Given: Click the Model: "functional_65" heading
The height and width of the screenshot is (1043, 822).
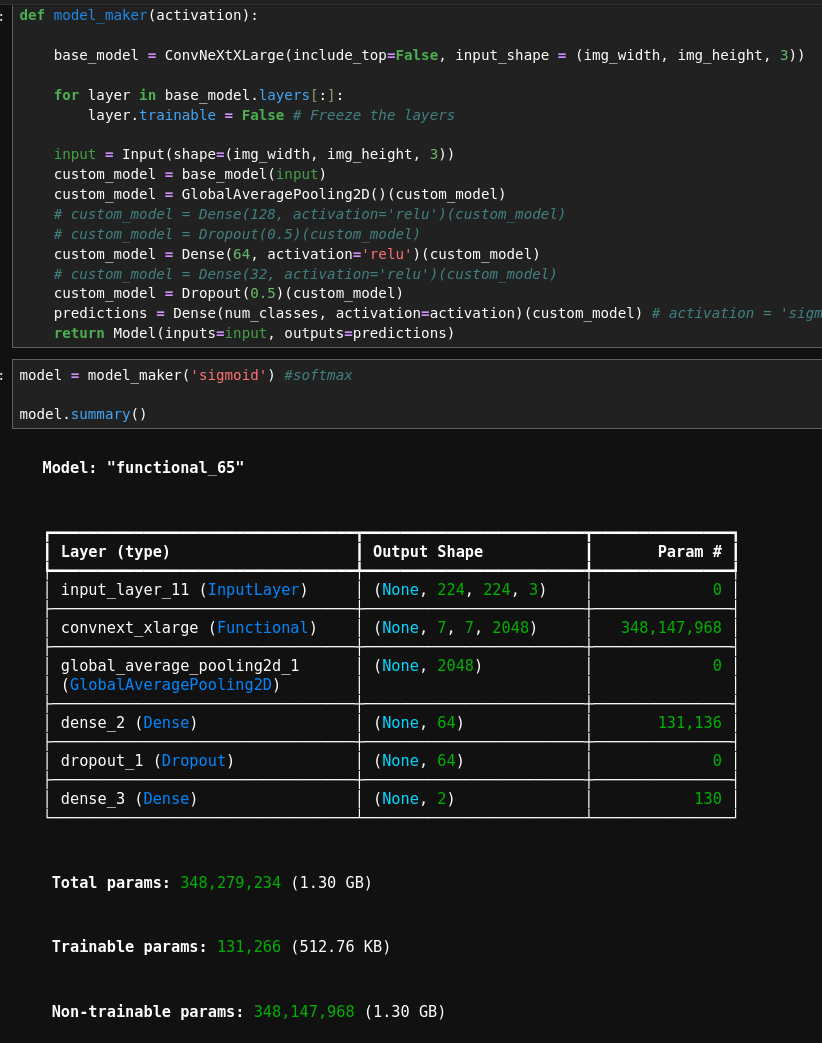Looking at the screenshot, I should pos(143,468).
